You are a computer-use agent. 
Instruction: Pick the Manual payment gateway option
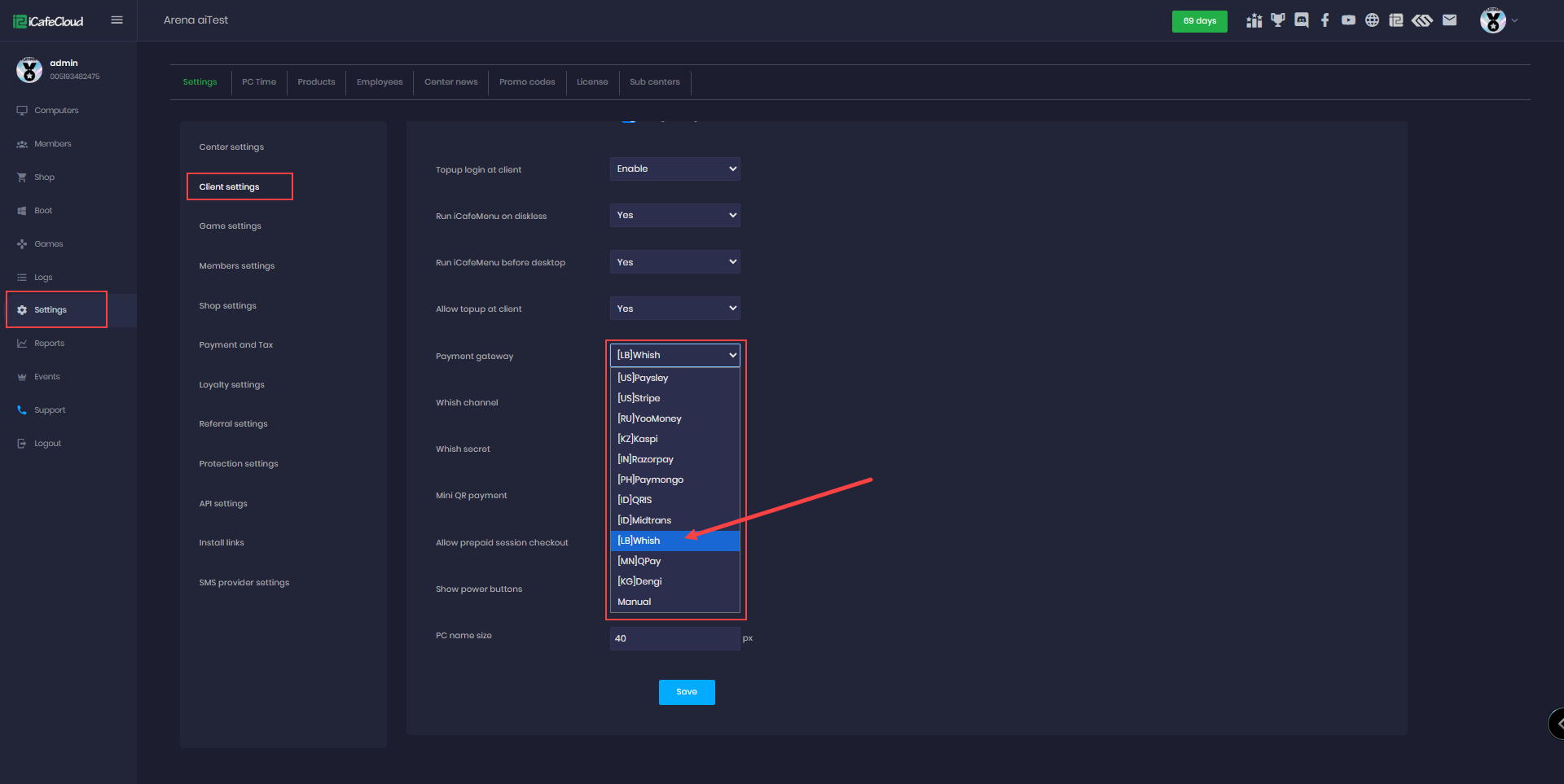(x=635, y=602)
